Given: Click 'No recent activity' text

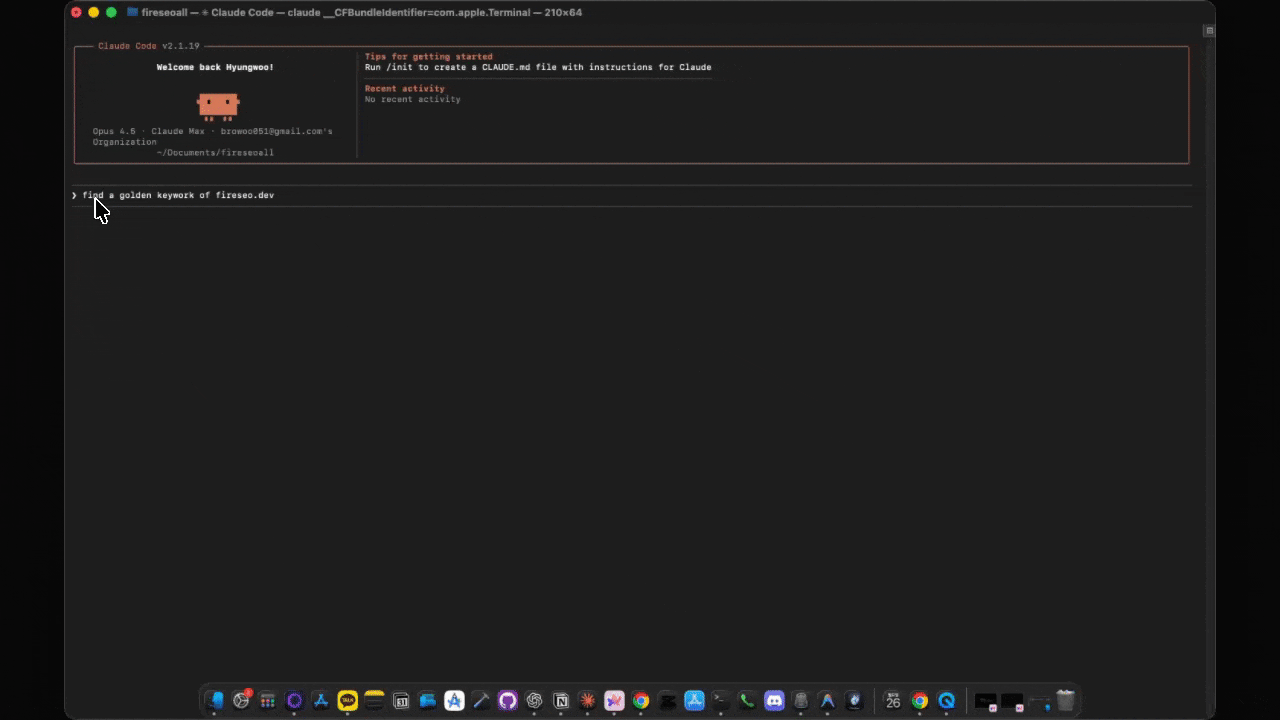Looking at the screenshot, I should pyautogui.click(x=413, y=99).
